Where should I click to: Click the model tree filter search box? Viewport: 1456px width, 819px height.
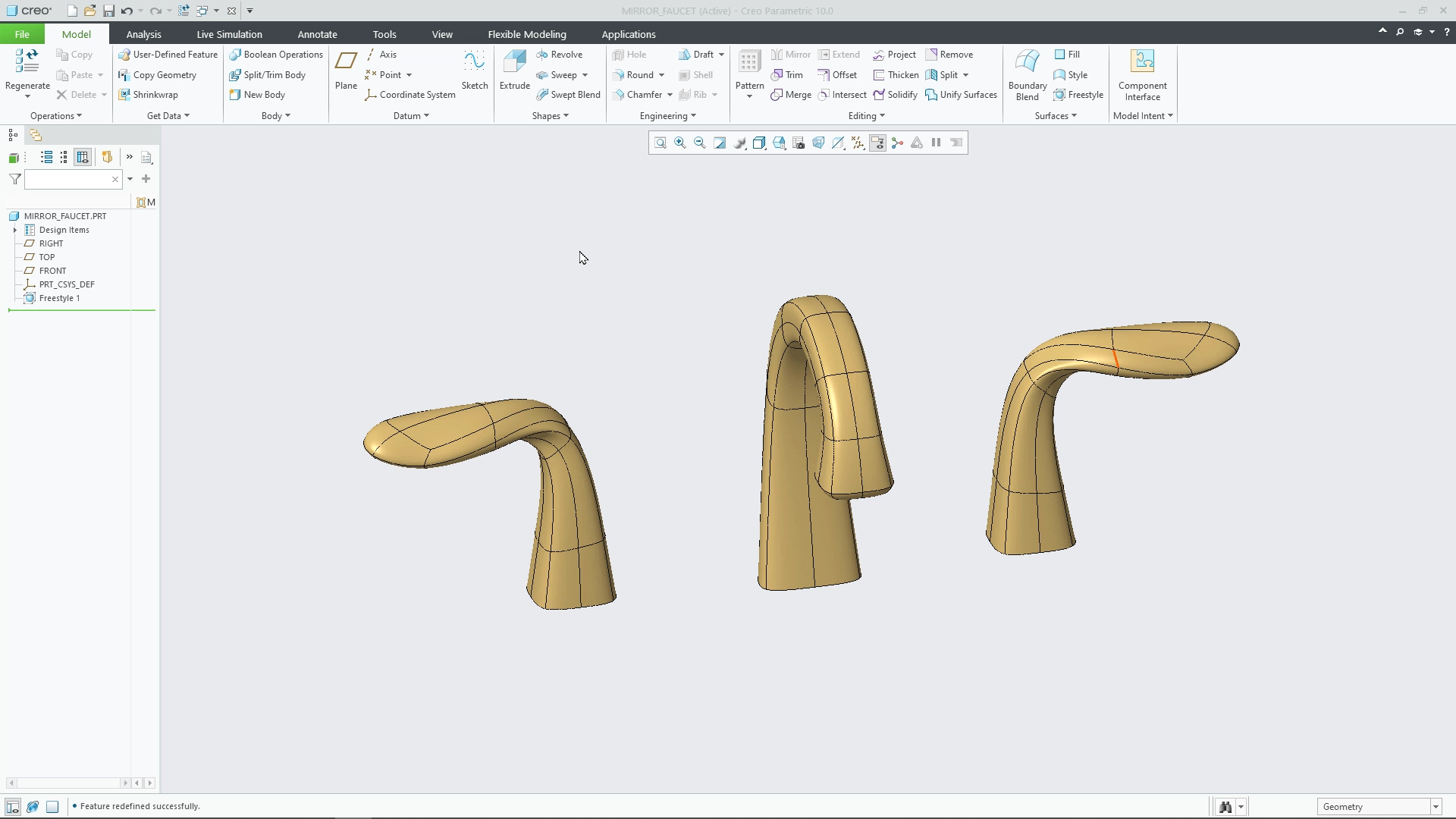pyautogui.click(x=68, y=179)
